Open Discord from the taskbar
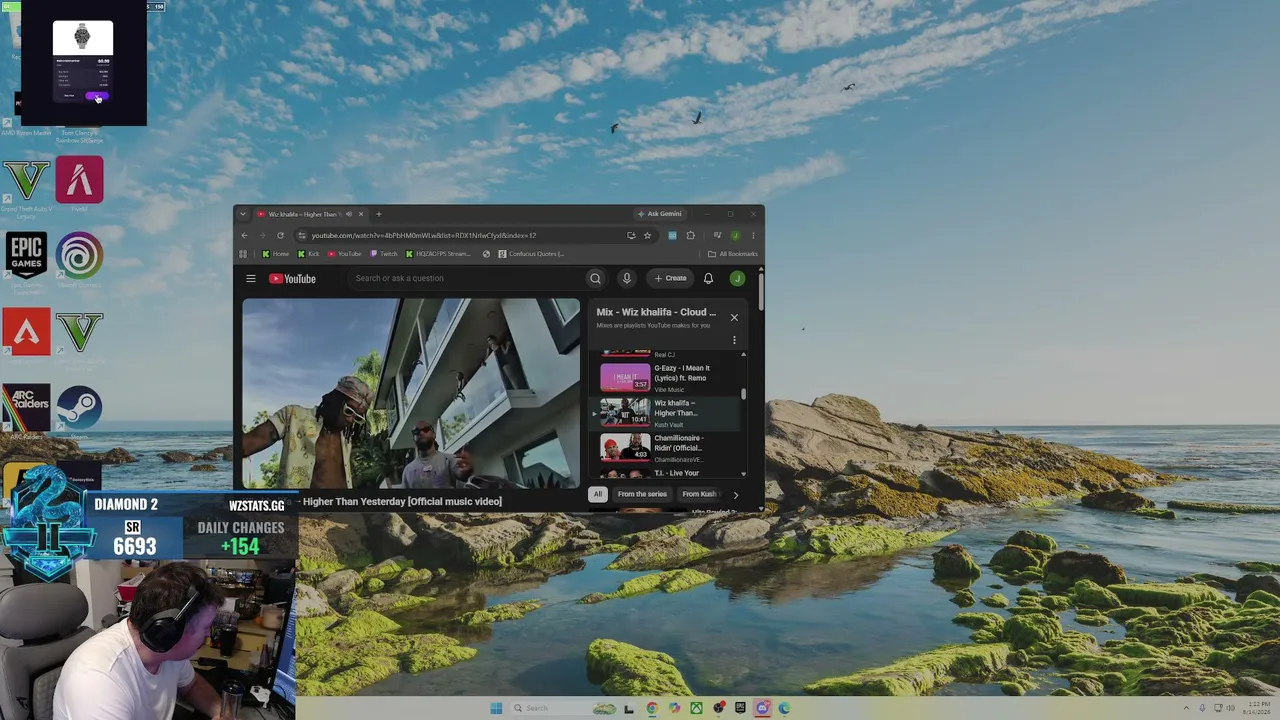The height and width of the screenshot is (720, 1280). (x=762, y=708)
